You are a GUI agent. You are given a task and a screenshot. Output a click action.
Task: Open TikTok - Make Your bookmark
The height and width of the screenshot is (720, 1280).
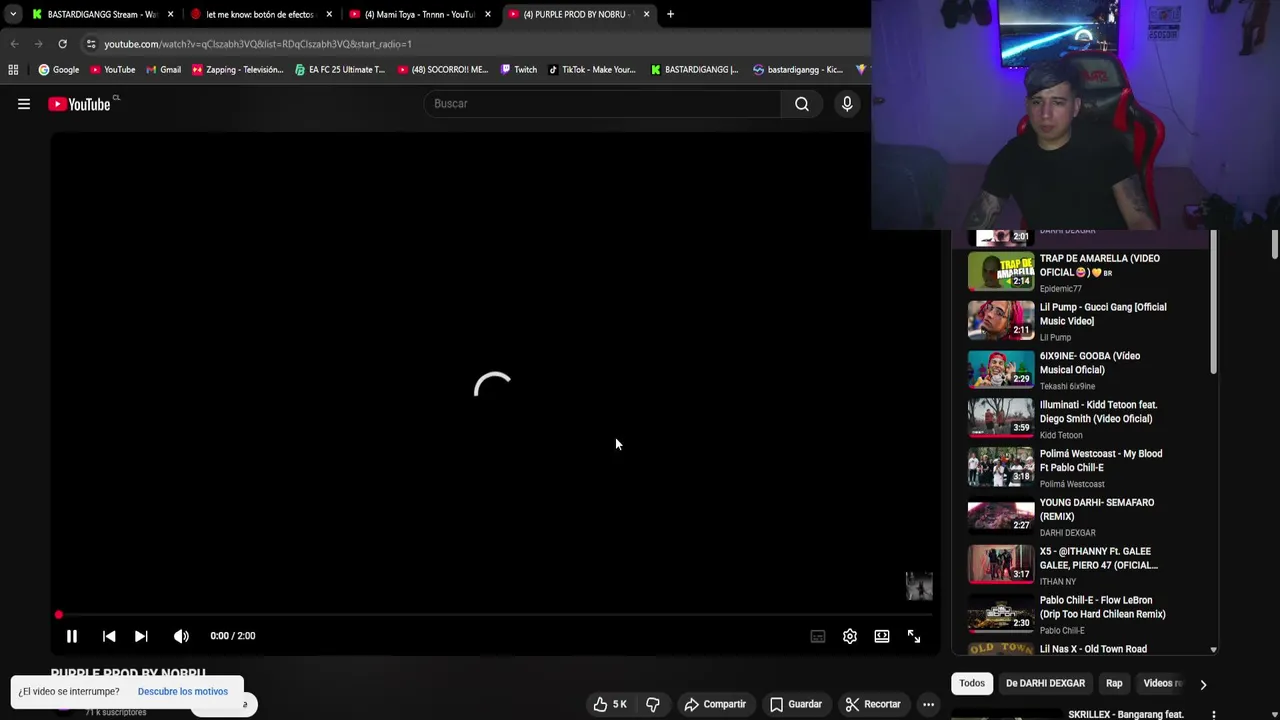pyautogui.click(x=592, y=70)
